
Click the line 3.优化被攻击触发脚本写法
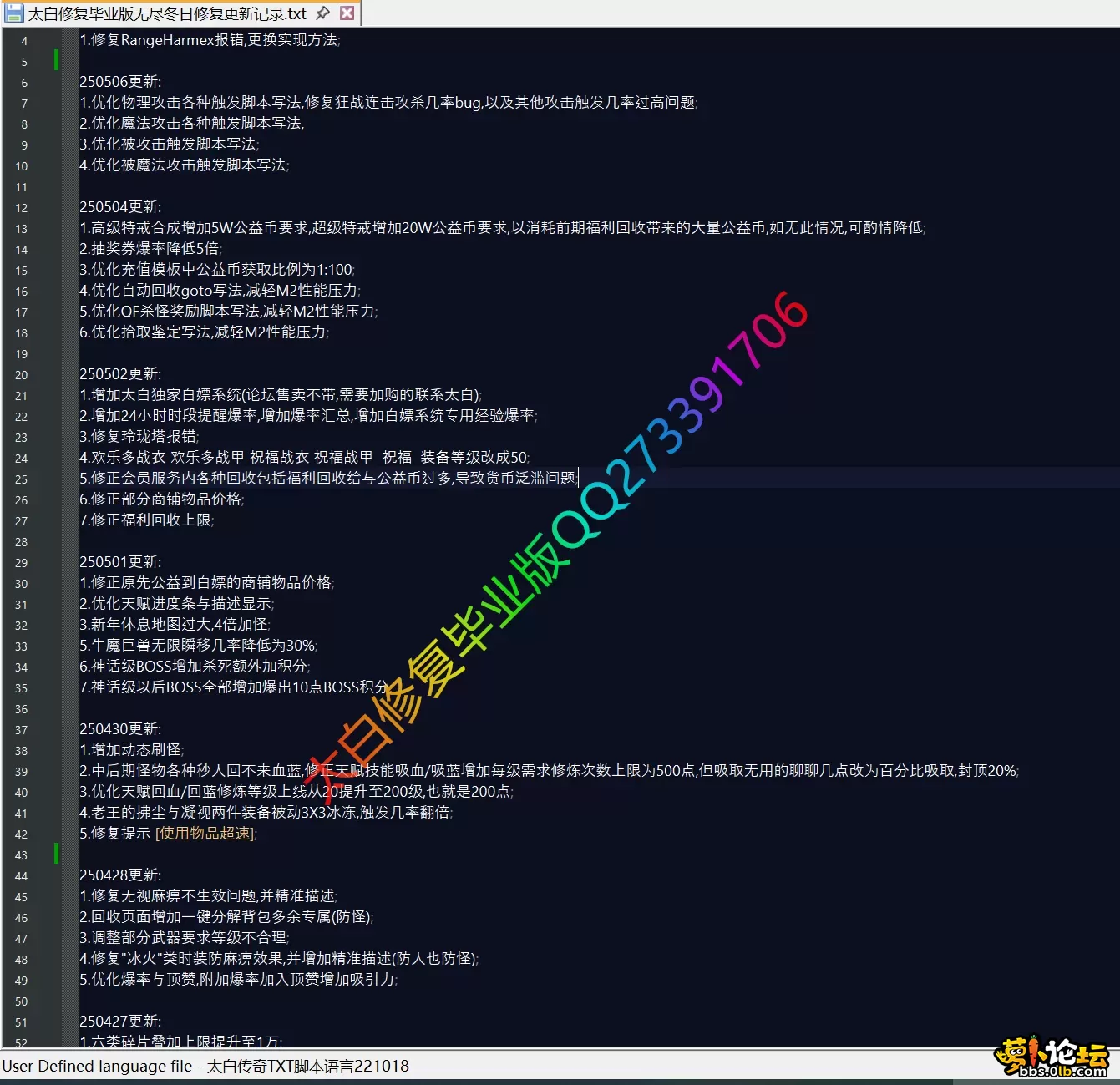170,144
